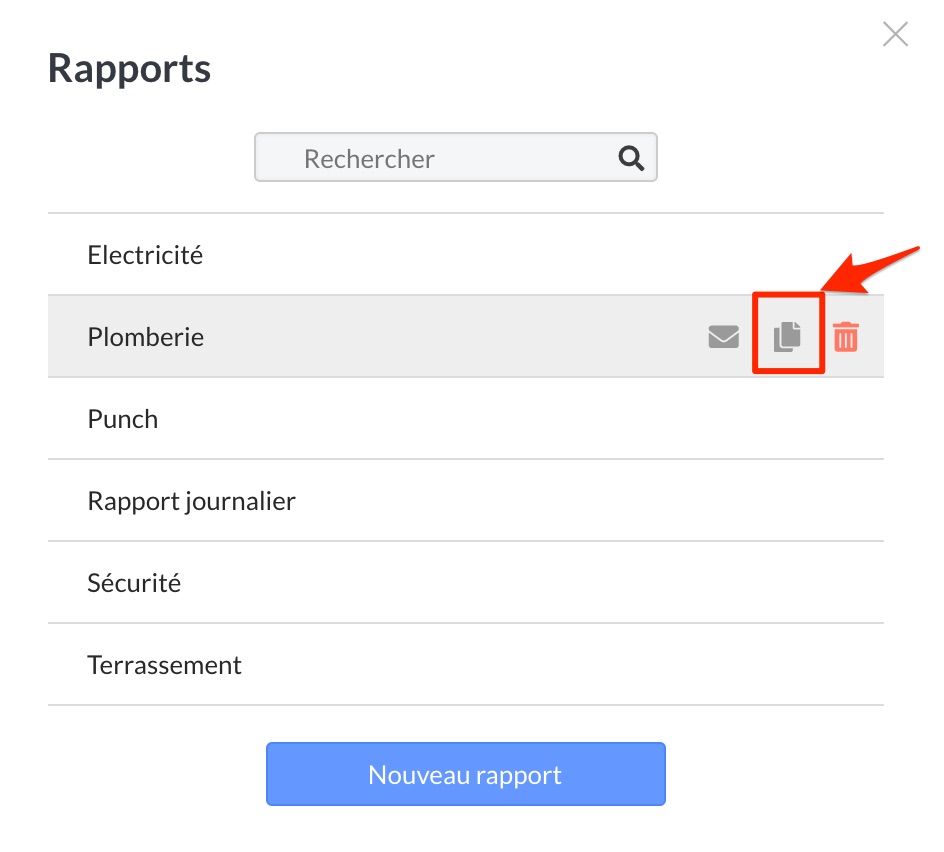
Task: Click the Rechercher placeholder text
Action: tap(369, 159)
